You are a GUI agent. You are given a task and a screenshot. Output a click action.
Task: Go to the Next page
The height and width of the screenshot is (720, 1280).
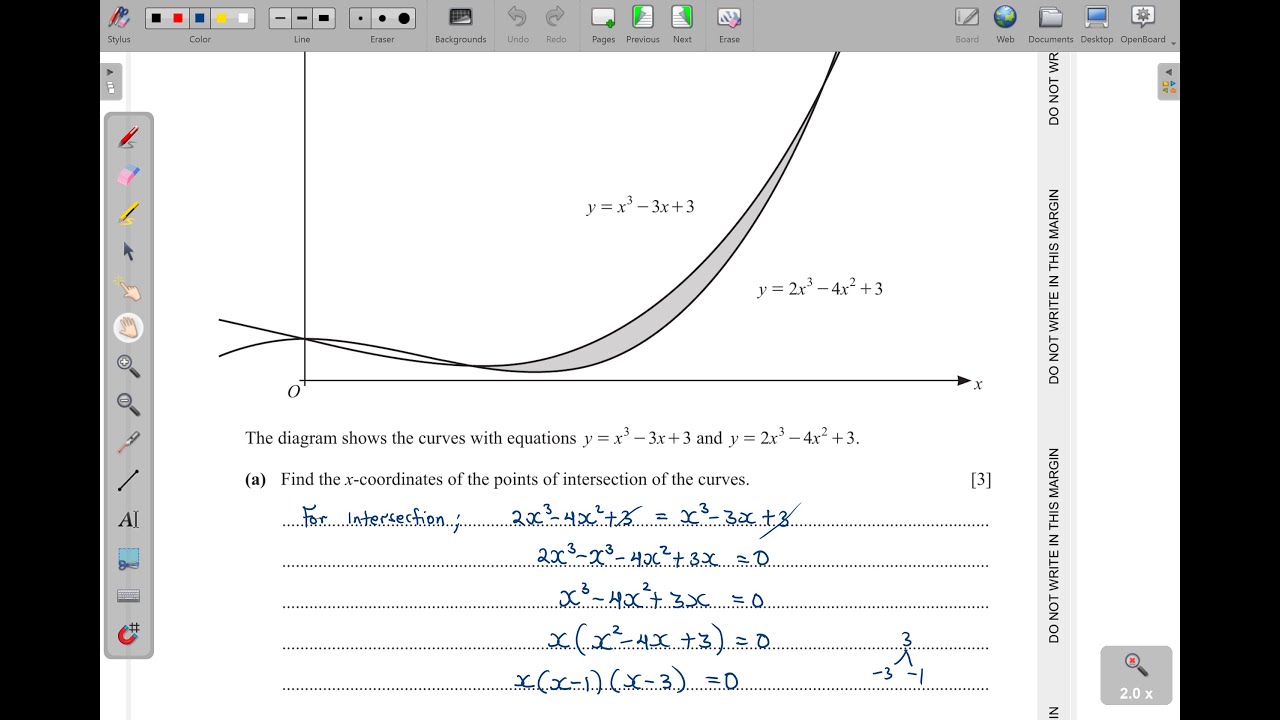682,25
